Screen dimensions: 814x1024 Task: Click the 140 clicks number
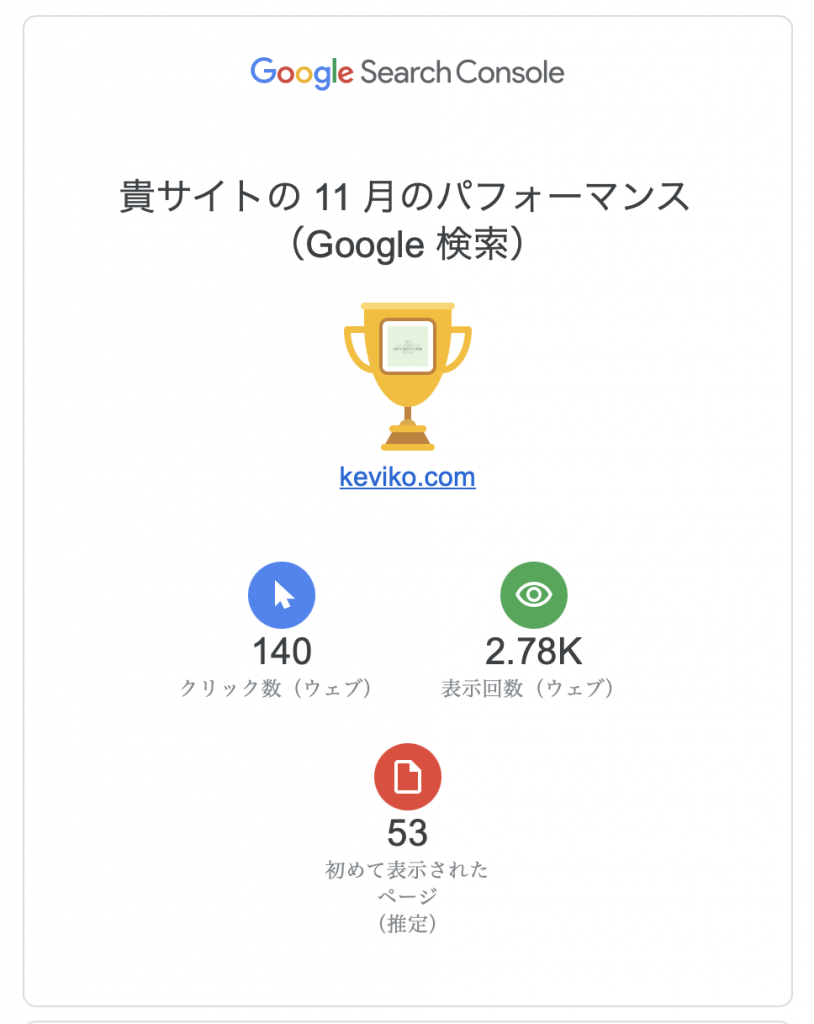(282, 652)
